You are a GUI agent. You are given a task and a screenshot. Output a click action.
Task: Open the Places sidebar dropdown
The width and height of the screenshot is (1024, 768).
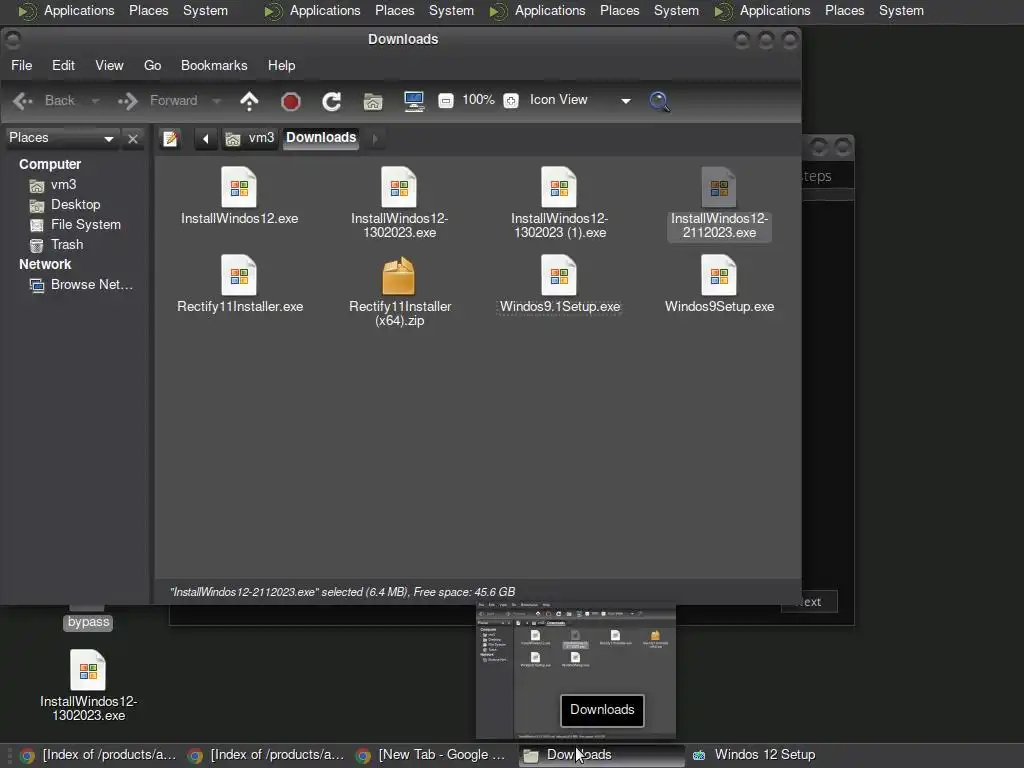pos(61,138)
